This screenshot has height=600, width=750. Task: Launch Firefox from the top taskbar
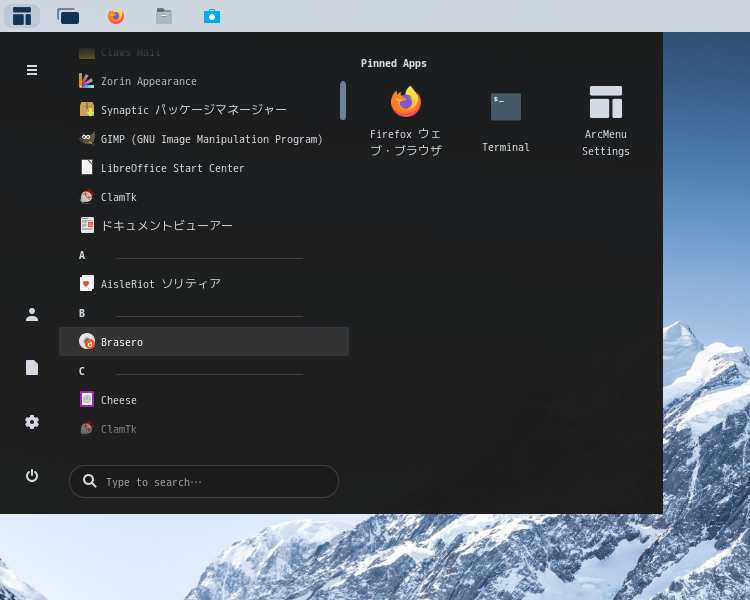click(x=116, y=16)
